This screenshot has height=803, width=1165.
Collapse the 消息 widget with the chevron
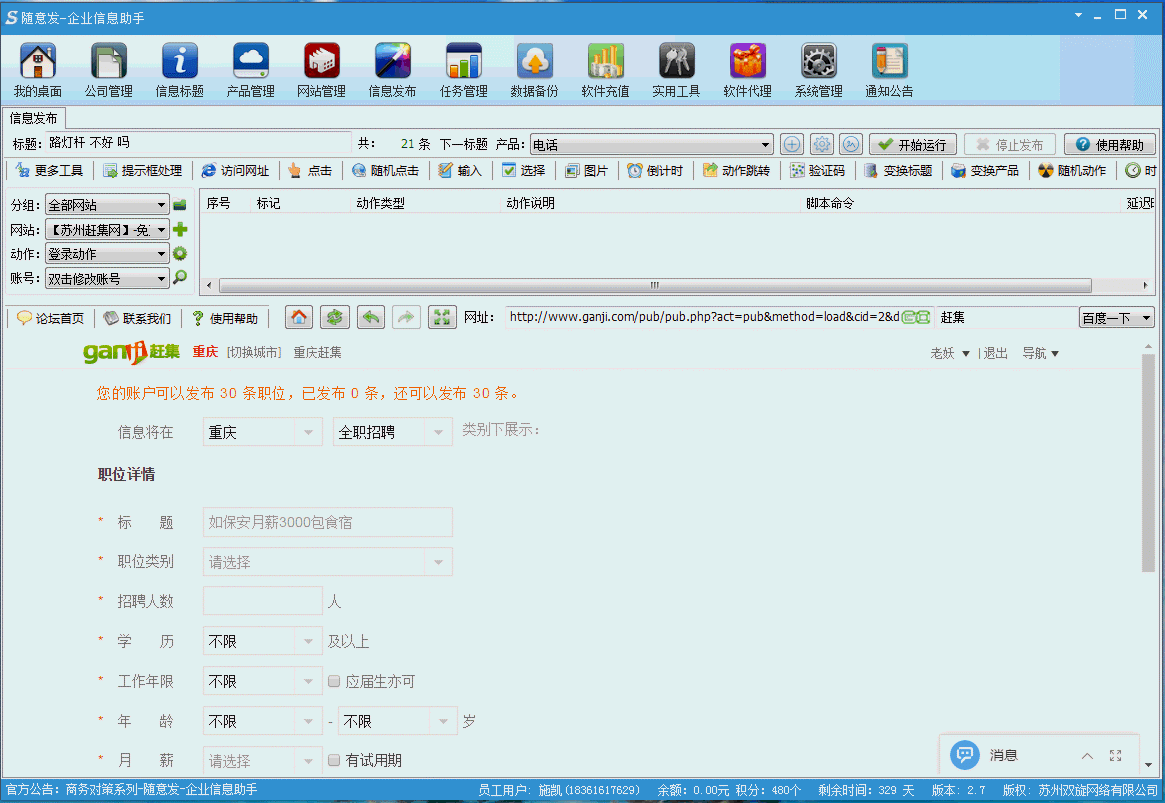click(1087, 755)
